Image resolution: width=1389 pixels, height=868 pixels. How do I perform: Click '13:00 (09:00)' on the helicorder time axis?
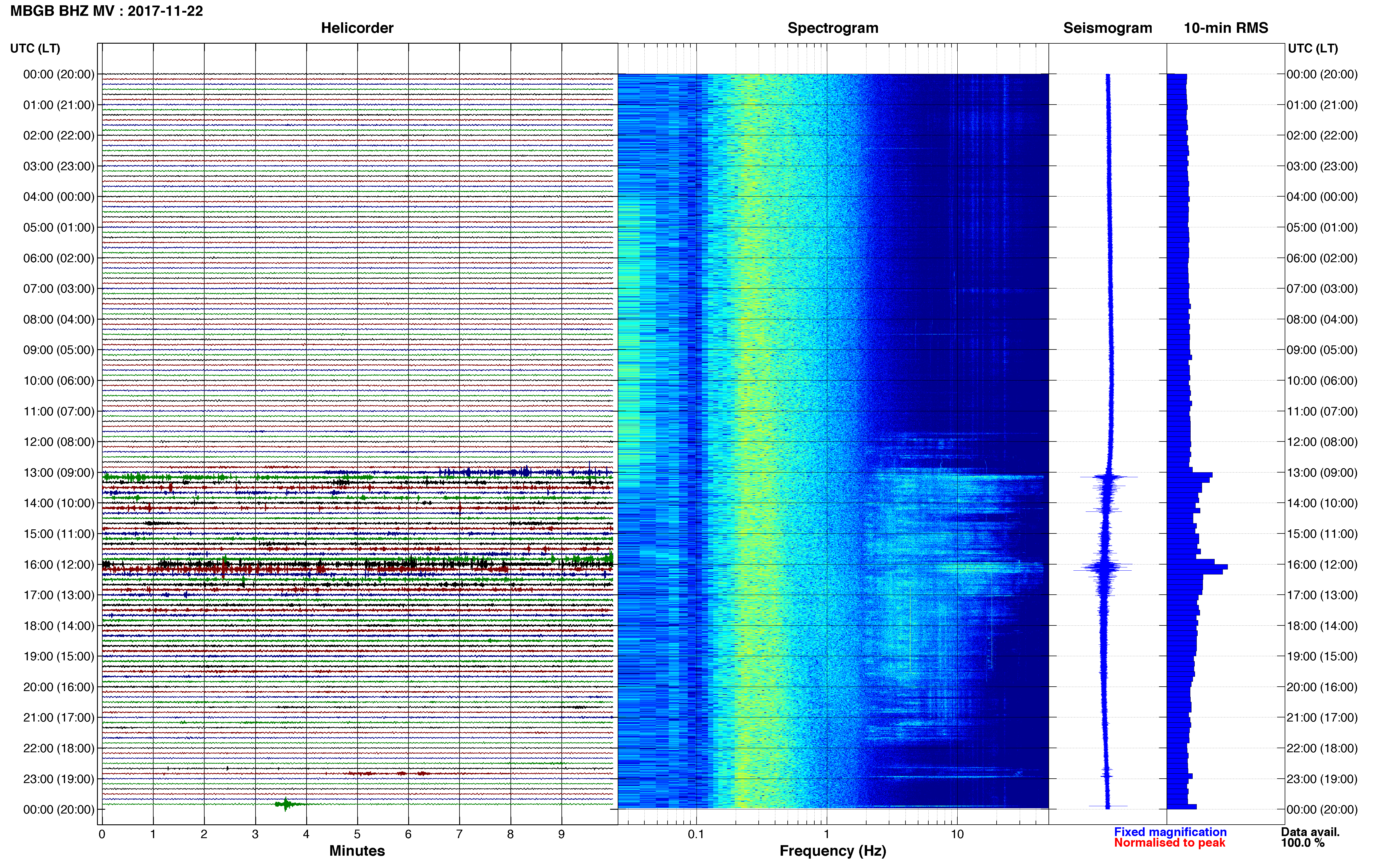59,473
